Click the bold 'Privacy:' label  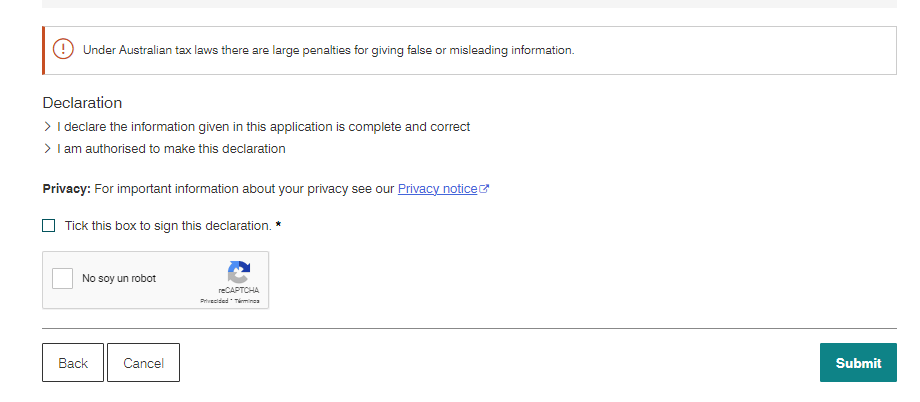(66, 188)
